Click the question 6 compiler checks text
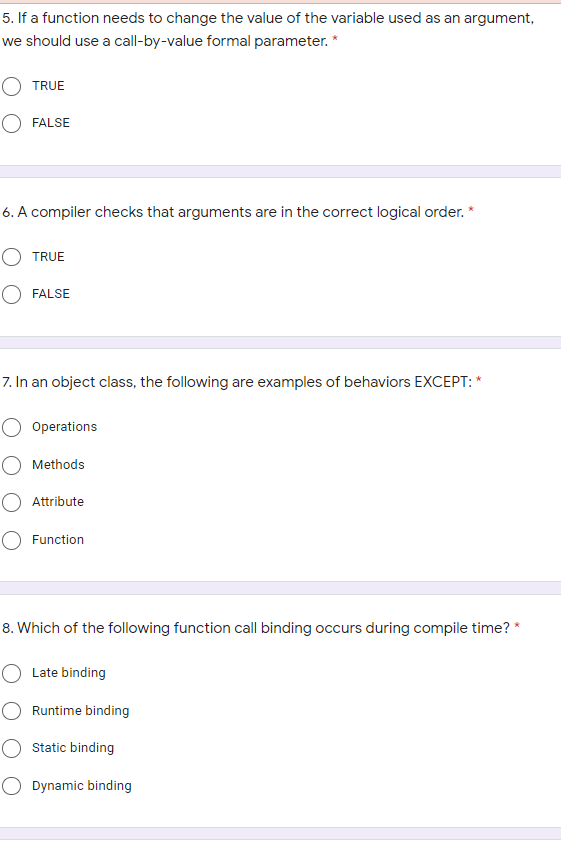Screen dimensions: 561x841 pyautogui.click(x=233, y=212)
